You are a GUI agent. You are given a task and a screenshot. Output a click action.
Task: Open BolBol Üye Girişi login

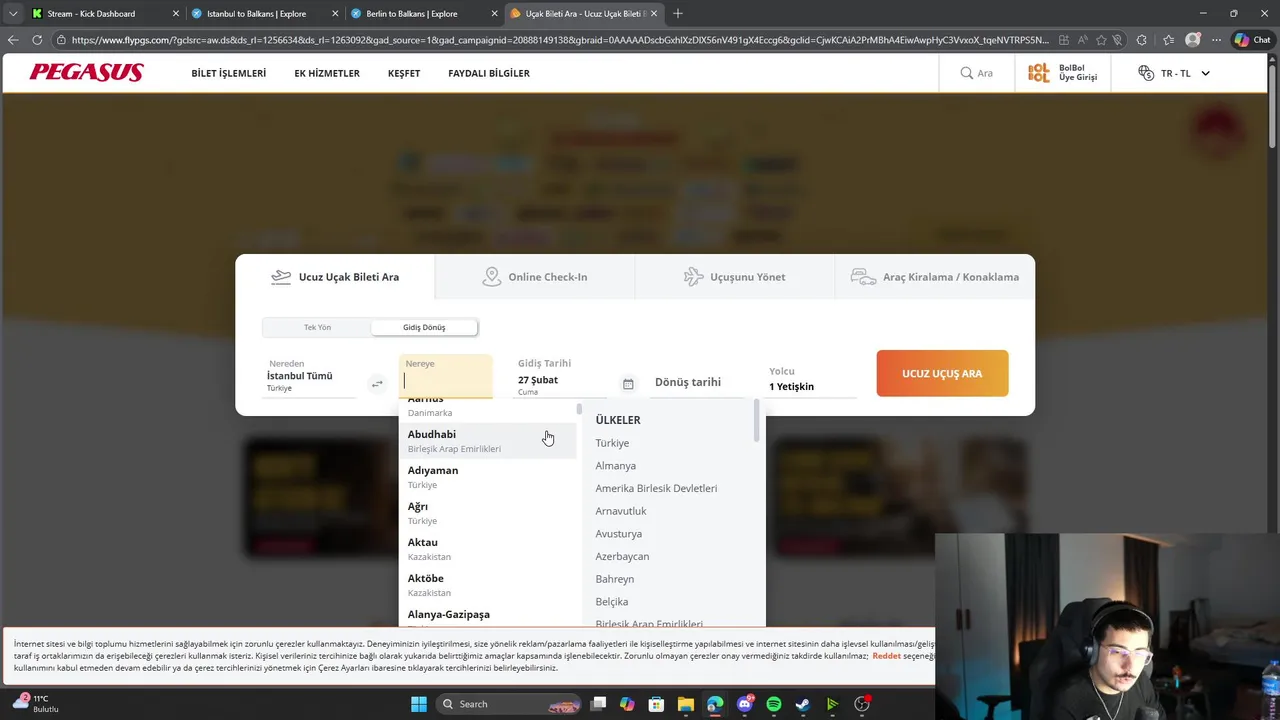1063,73
